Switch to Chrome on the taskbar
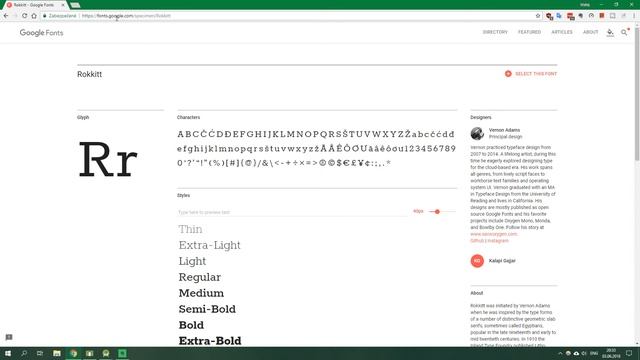 (x=73, y=353)
